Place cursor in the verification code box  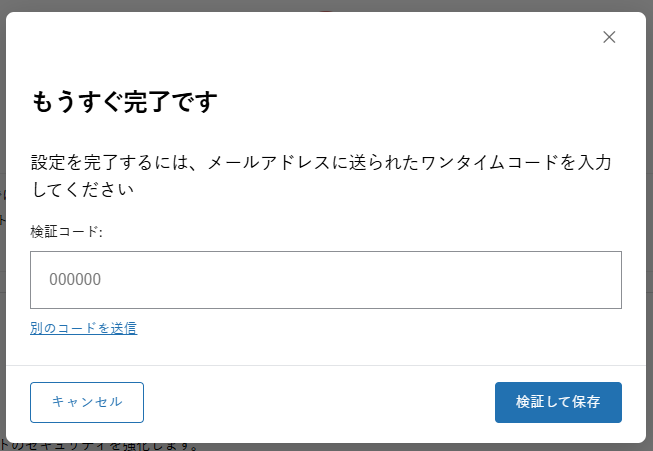pos(326,280)
